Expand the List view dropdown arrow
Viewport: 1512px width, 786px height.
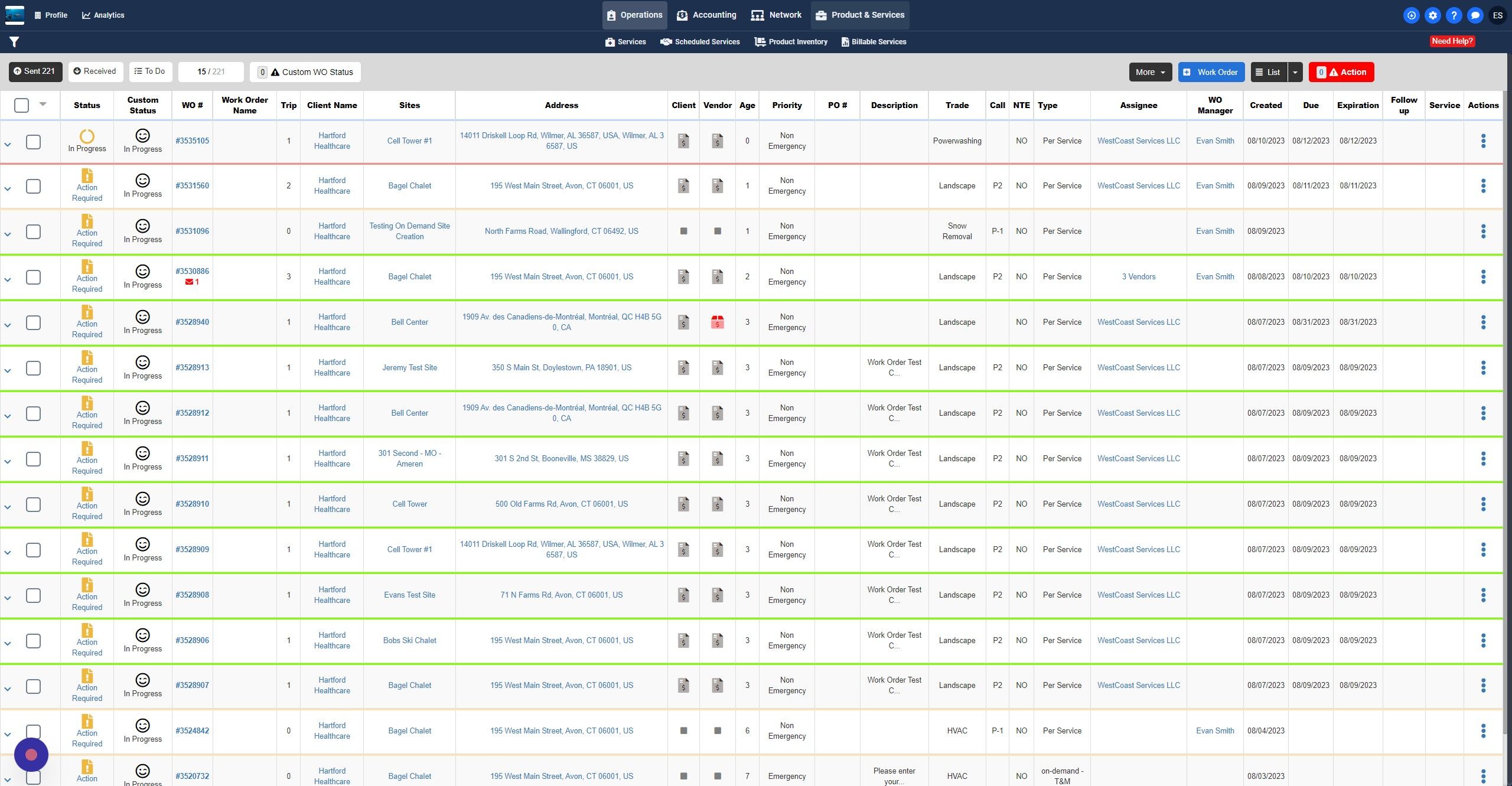(x=1295, y=72)
